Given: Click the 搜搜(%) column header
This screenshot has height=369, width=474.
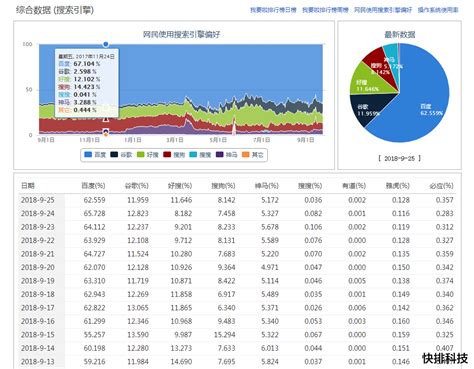Looking at the screenshot, I should (310, 186).
